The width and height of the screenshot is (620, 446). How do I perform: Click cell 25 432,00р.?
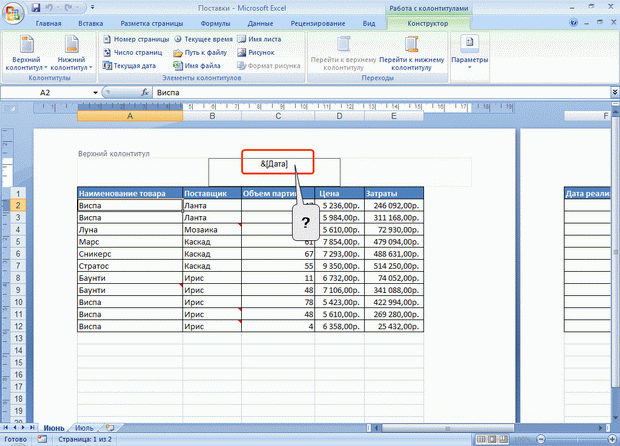point(394,326)
